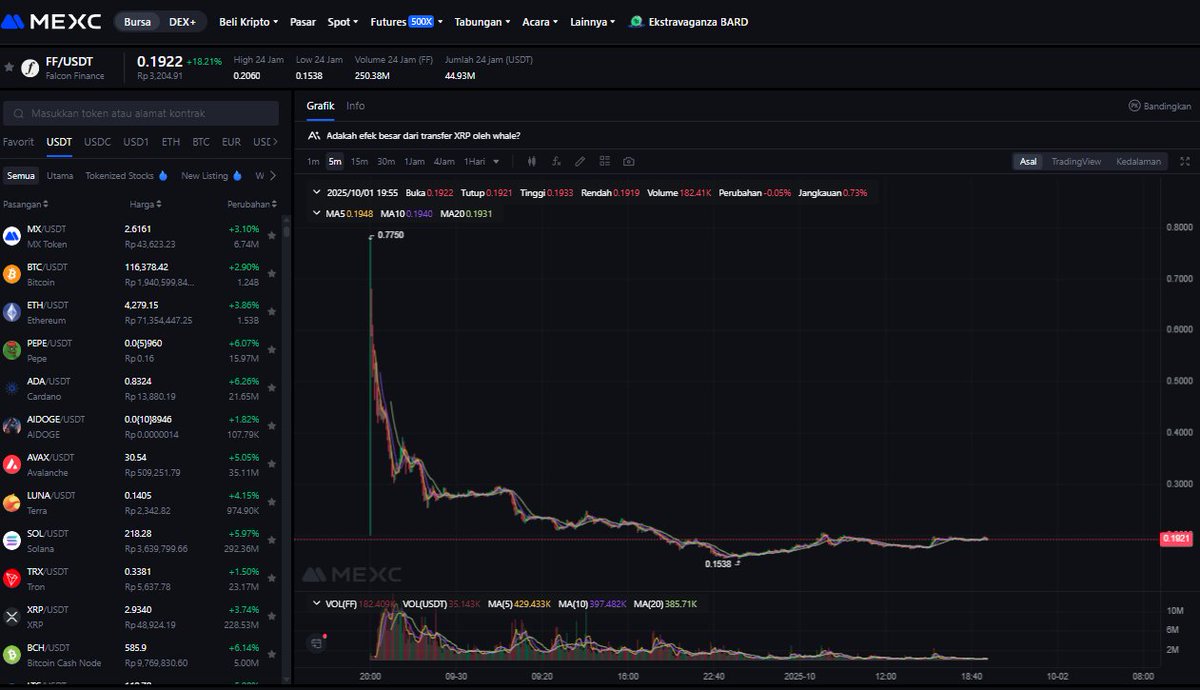This screenshot has height=690, width=1200.
Task: Click the pairs list scrollbar
Action: point(288,230)
